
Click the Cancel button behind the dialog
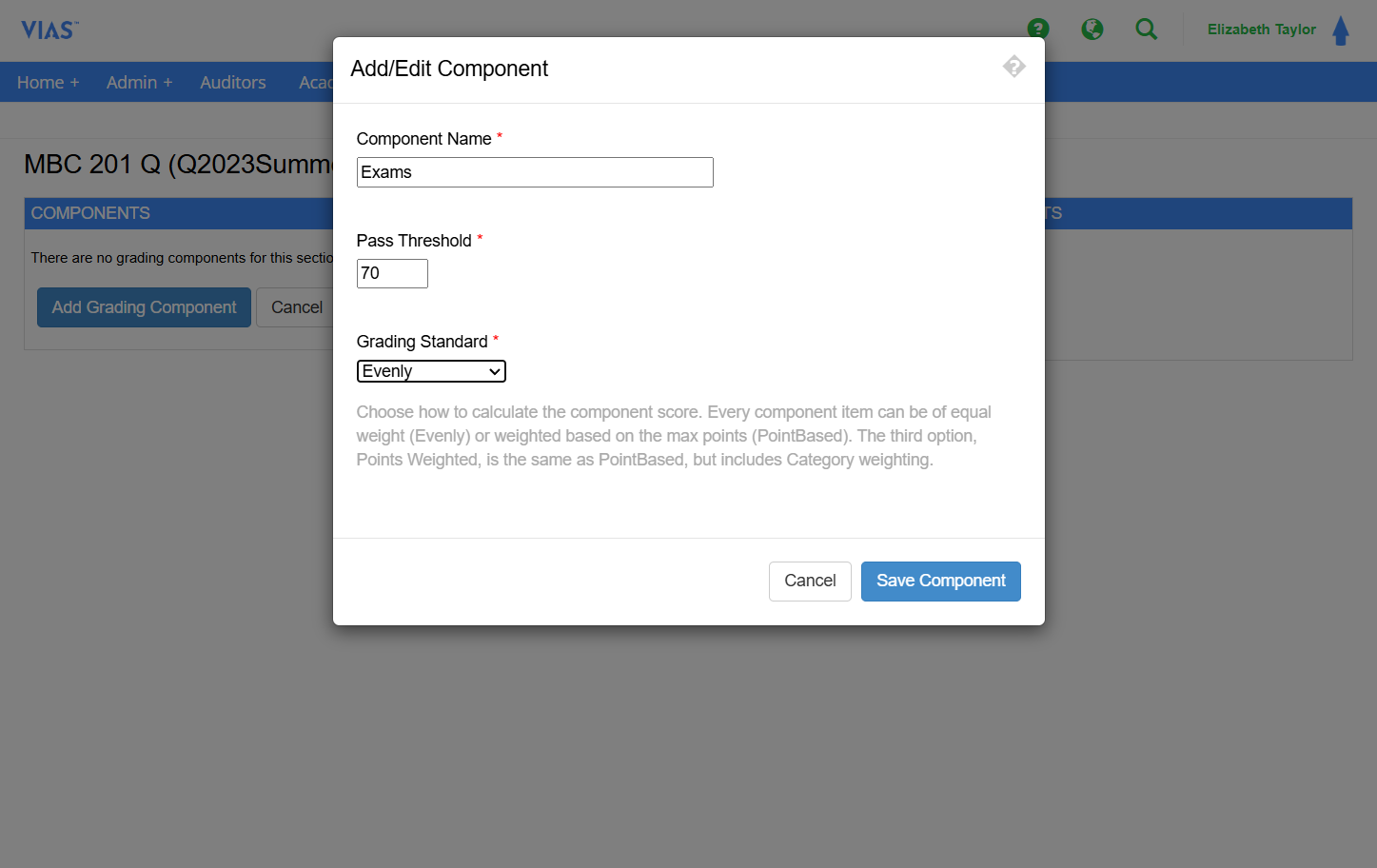(295, 307)
